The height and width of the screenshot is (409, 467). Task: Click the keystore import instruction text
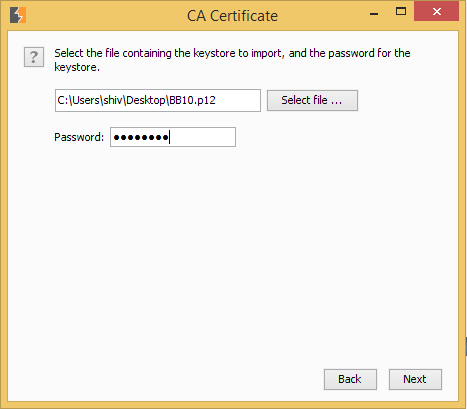click(x=232, y=60)
